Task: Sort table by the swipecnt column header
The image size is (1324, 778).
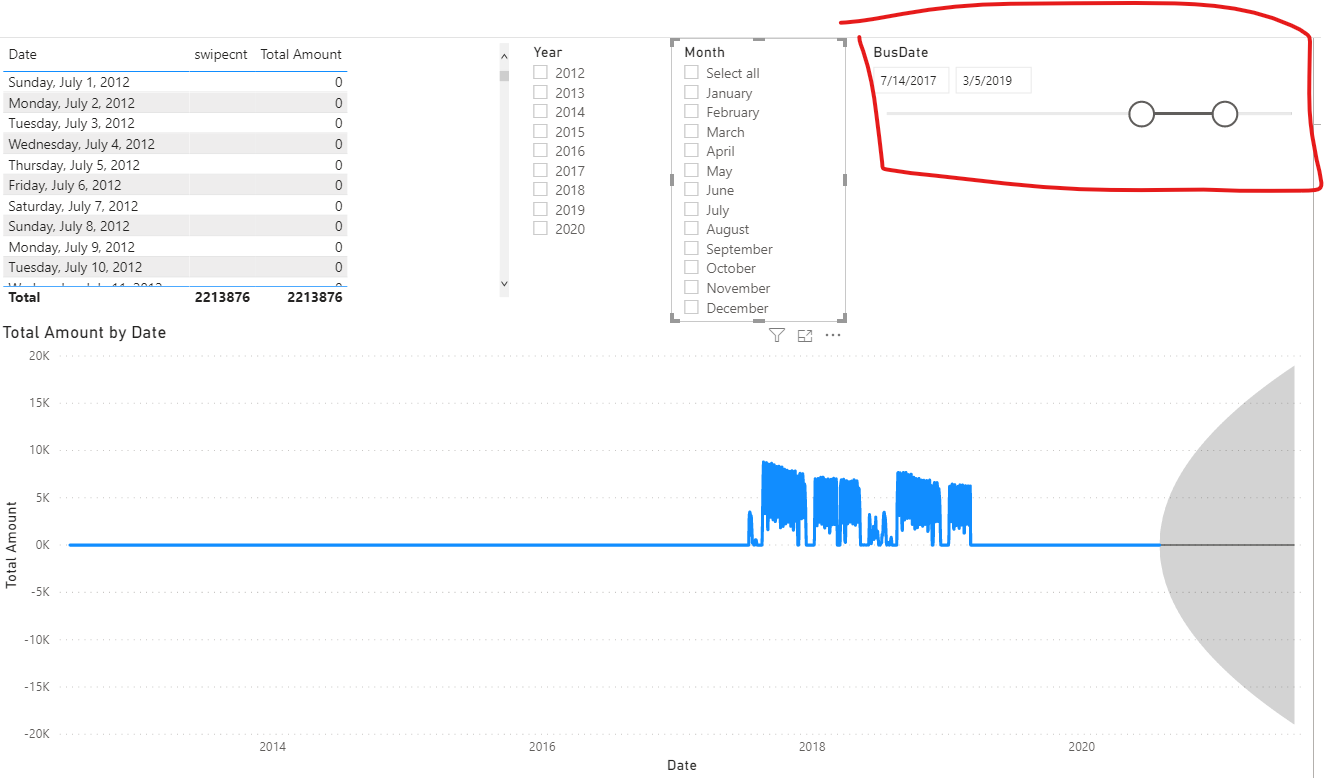Action: [x=221, y=55]
